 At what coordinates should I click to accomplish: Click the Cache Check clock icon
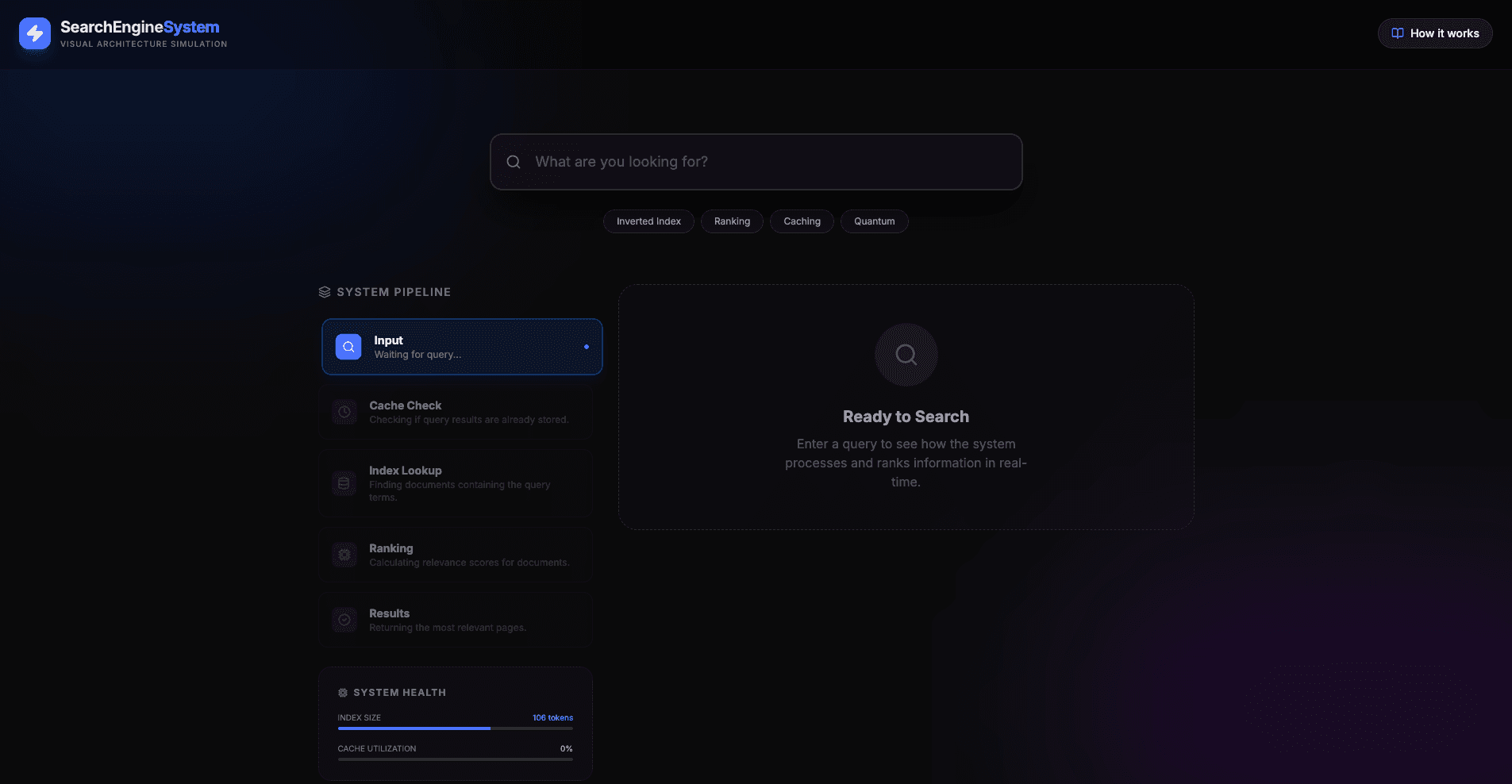(344, 412)
